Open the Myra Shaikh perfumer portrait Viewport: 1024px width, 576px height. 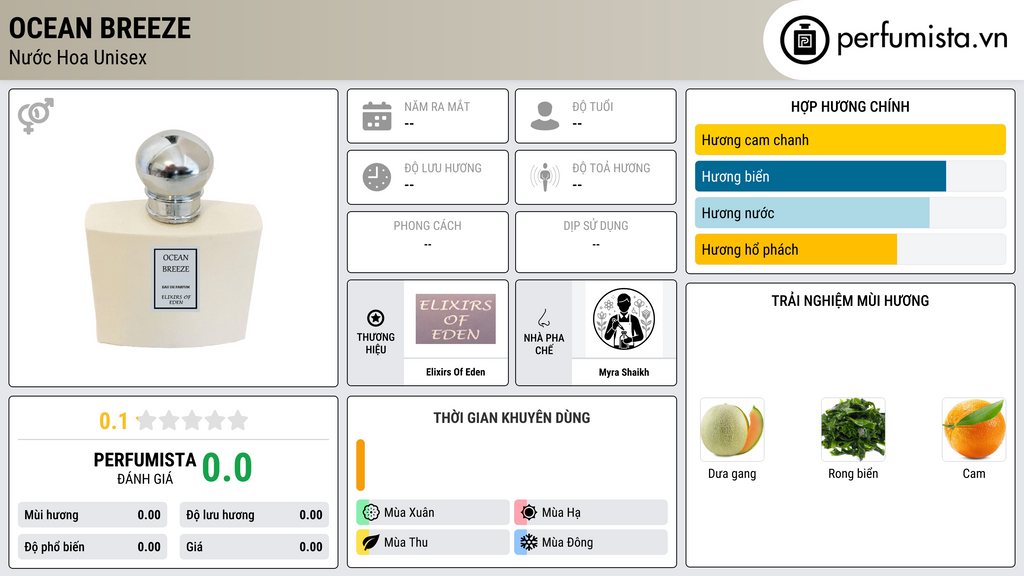point(624,319)
